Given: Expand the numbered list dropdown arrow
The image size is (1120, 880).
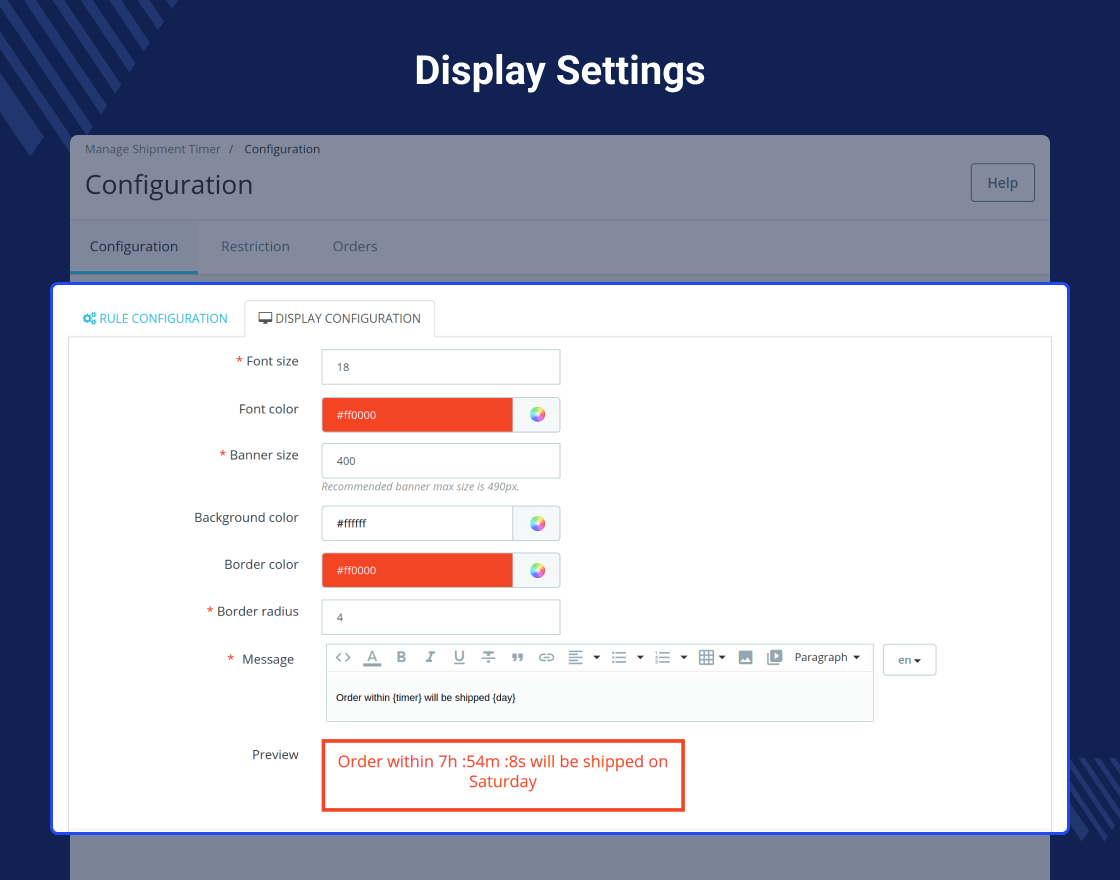Looking at the screenshot, I should click(684, 658).
